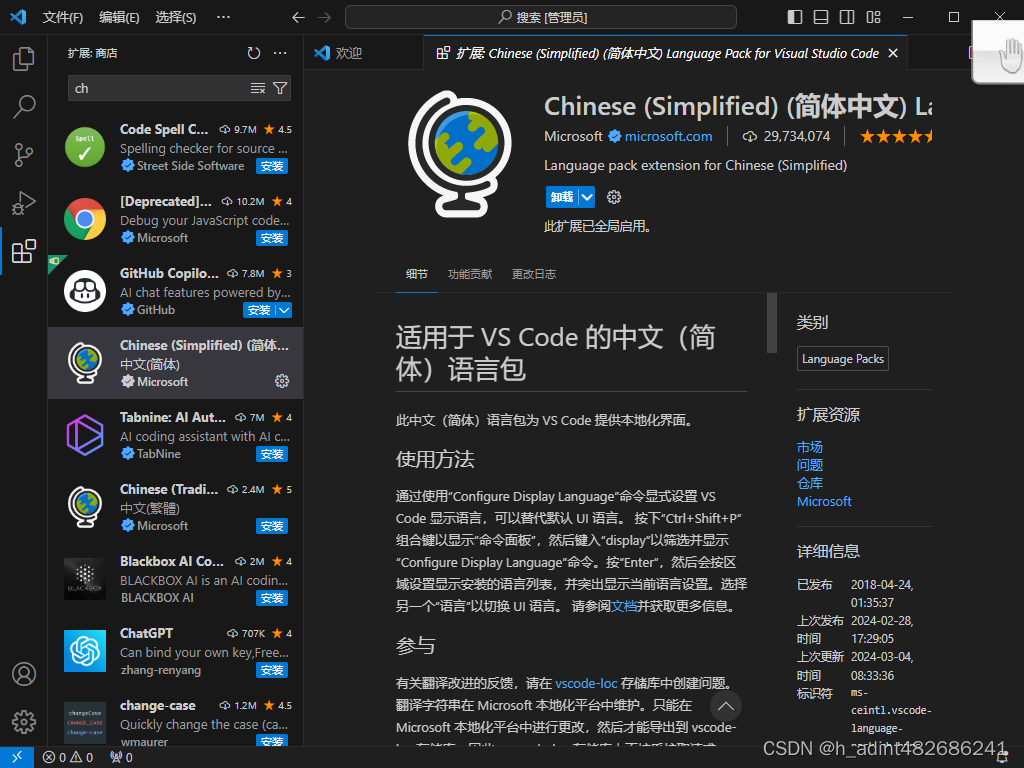Select the Extensions view icon
The height and width of the screenshot is (768, 1024).
point(24,251)
